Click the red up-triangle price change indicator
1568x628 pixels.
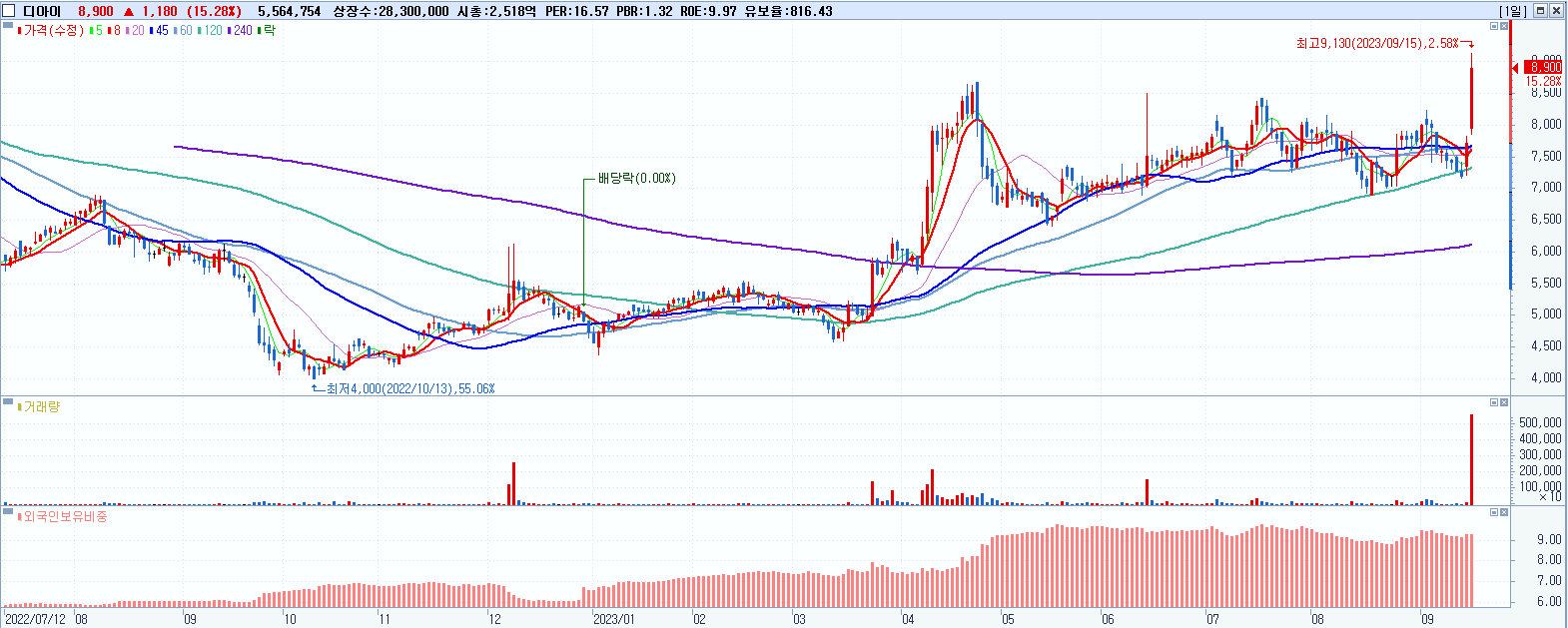(129, 11)
